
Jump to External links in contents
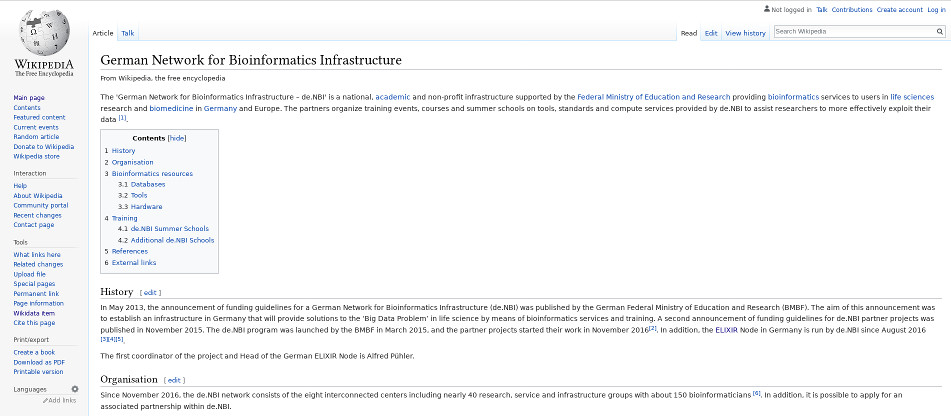(133, 263)
